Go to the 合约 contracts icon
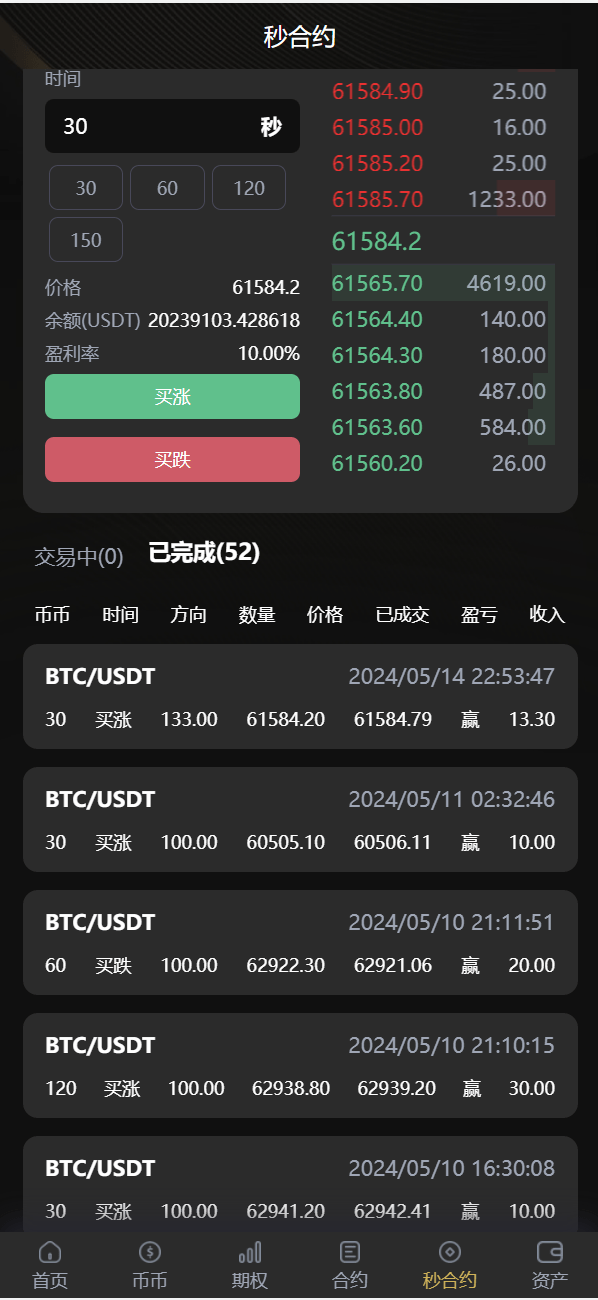Screen dimensions: 598x1300 [x=350, y=1252]
